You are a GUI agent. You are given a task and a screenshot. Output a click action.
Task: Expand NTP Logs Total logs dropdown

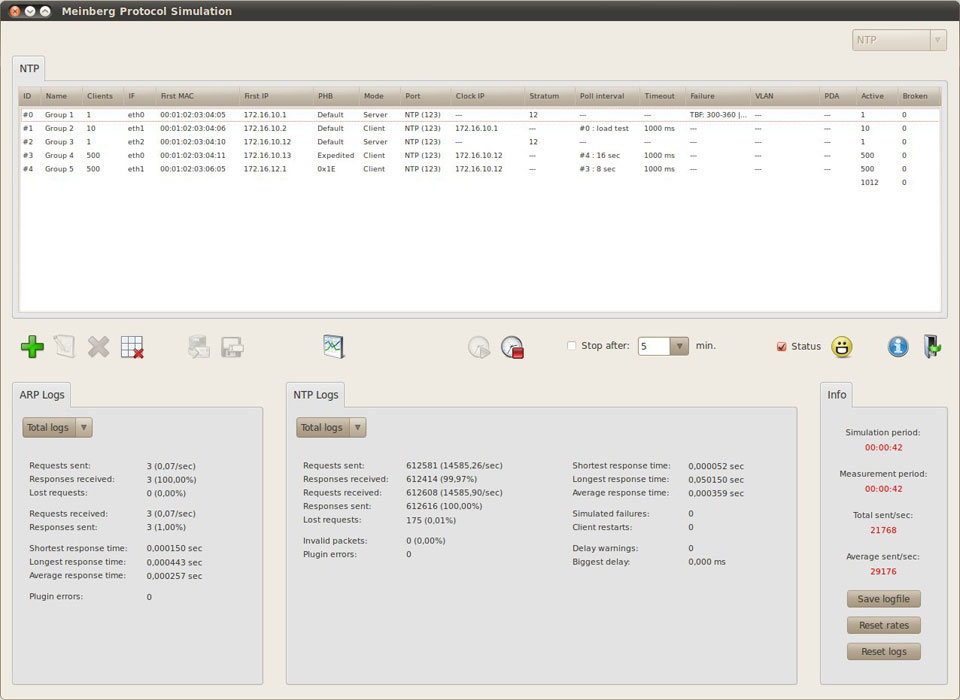pyautogui.click(x=357, y=428)
